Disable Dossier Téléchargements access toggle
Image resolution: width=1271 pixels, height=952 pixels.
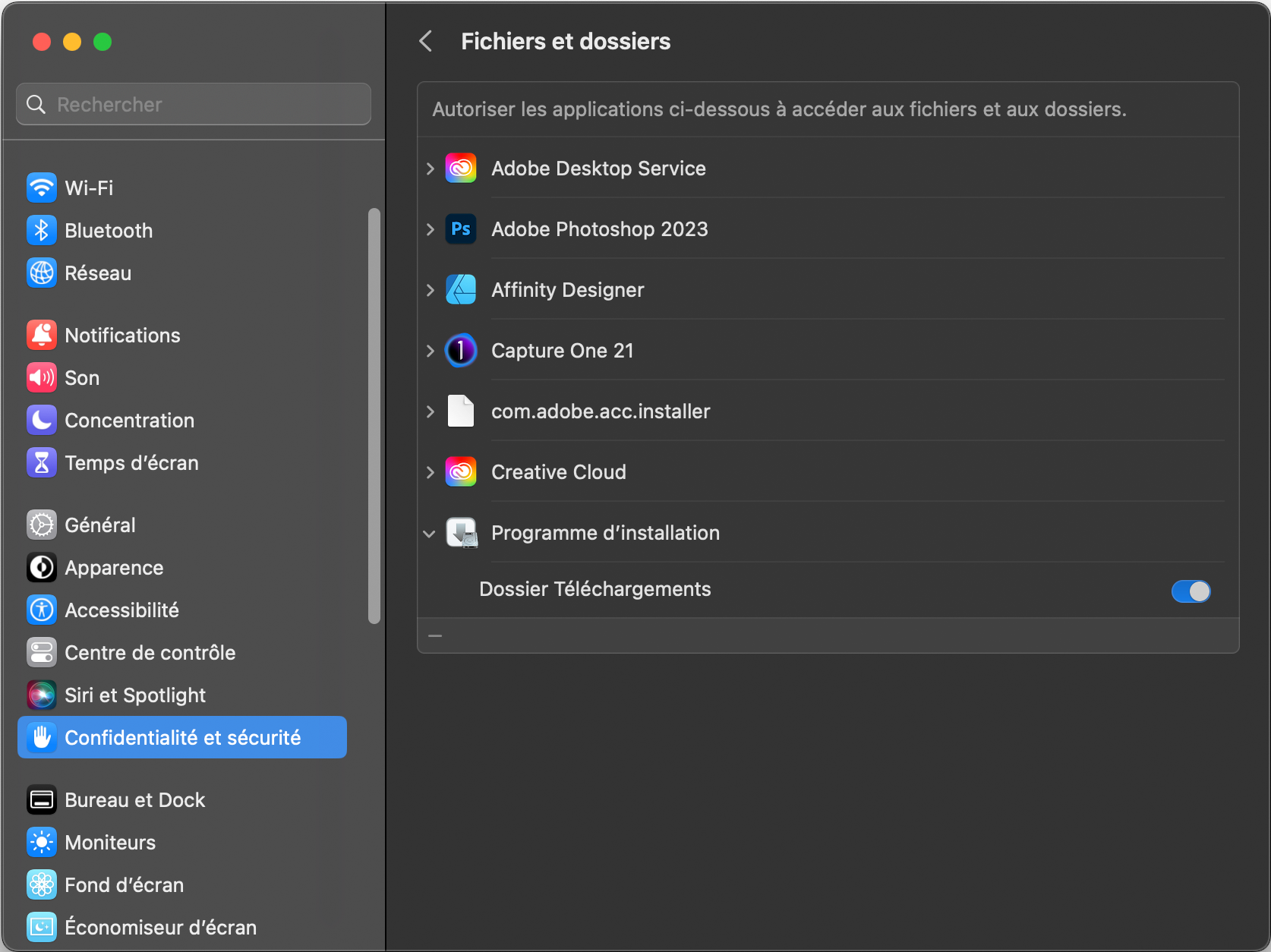[x=1191, y=591]
